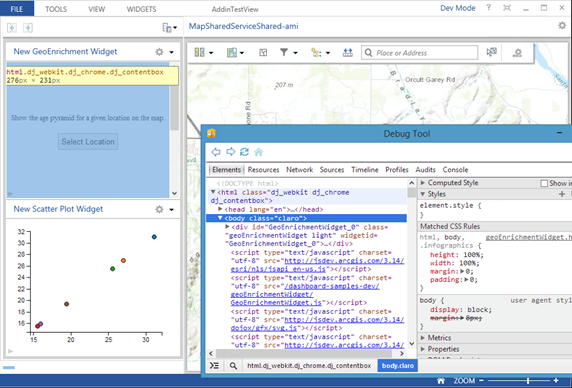This screenshot has height=388, width=572.
Task: Click Debug Tool forward arrow
Action: tap(231, 152)
